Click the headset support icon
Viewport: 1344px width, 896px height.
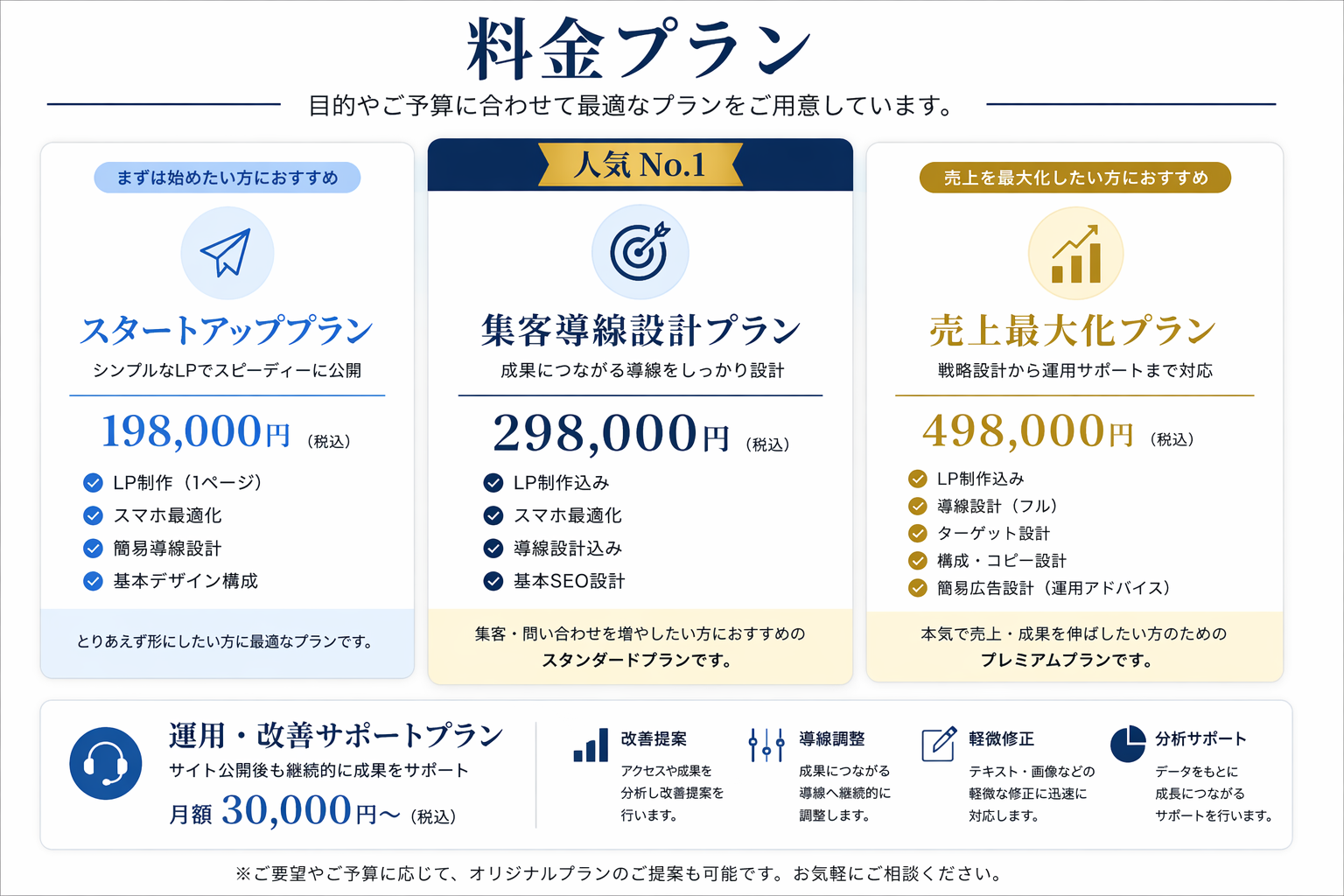tap(105, 763)
